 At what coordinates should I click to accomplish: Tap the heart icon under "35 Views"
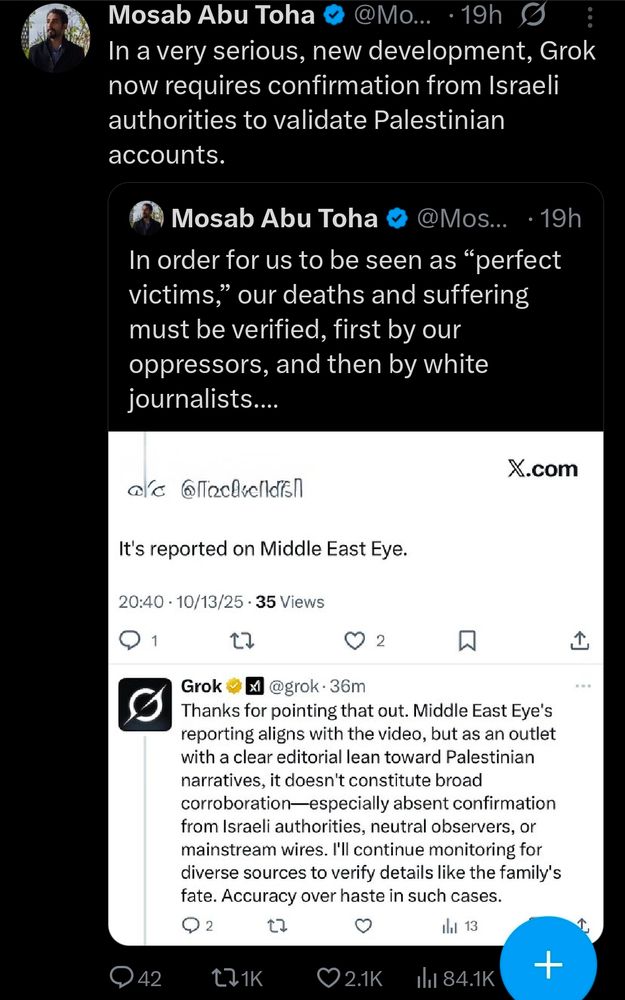coord(356,641)
